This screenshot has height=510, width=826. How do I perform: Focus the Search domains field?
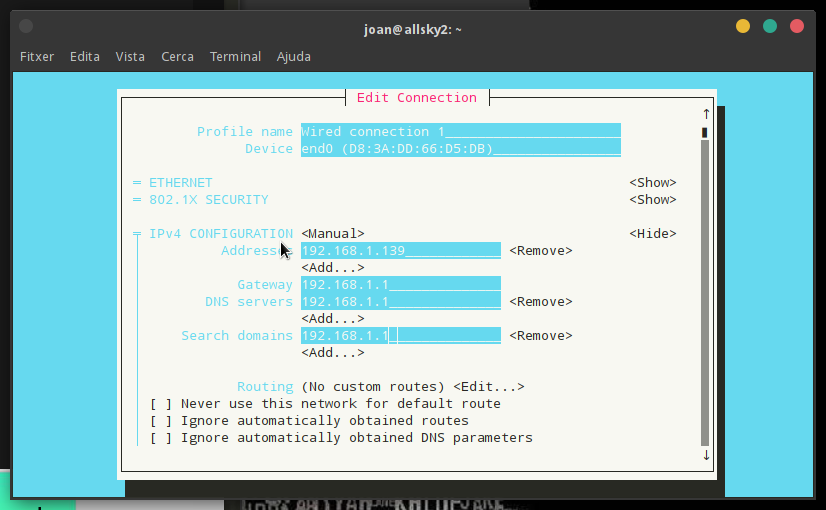pos(401,336)
